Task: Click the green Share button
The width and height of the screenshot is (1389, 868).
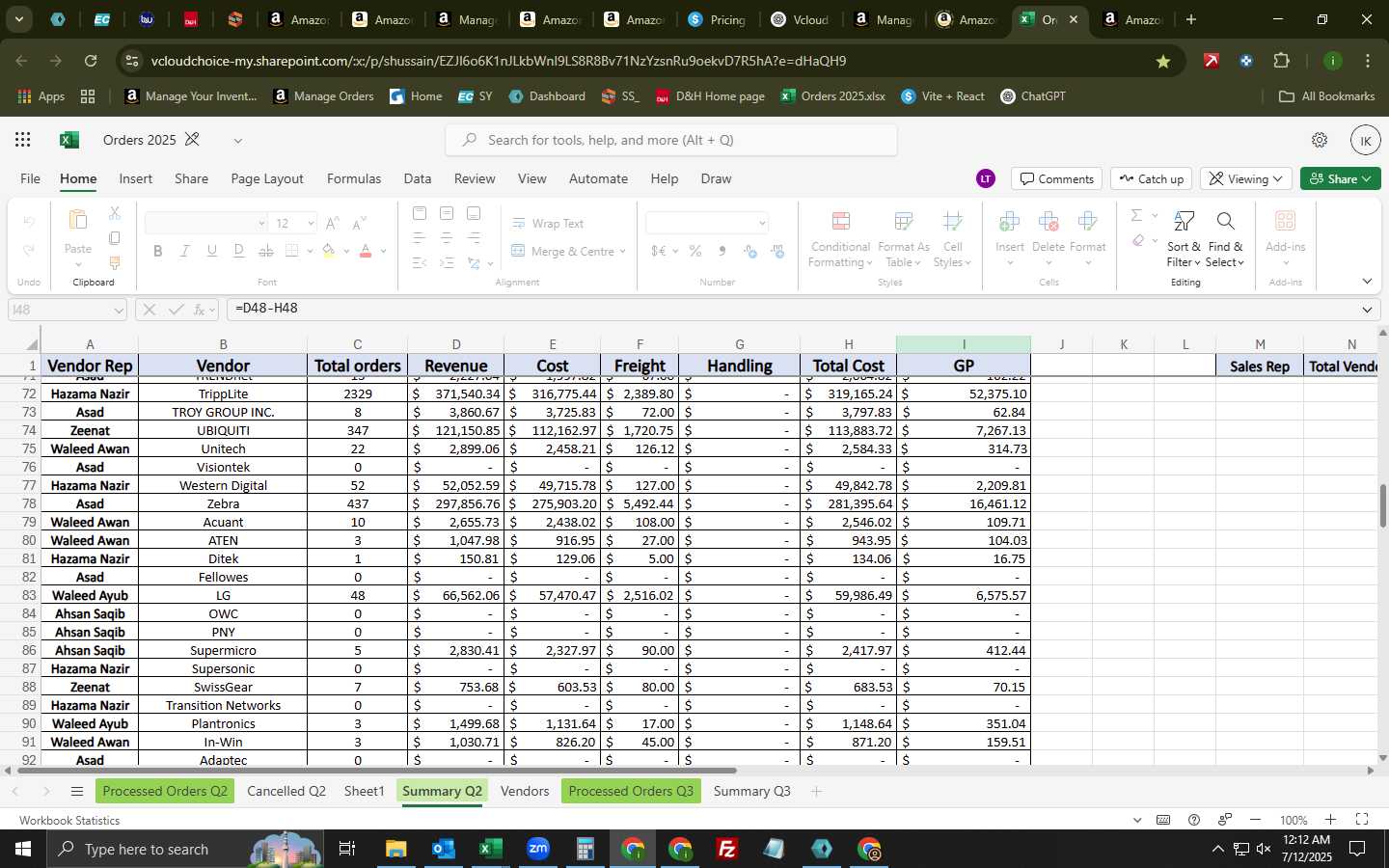Action: 1341,179
